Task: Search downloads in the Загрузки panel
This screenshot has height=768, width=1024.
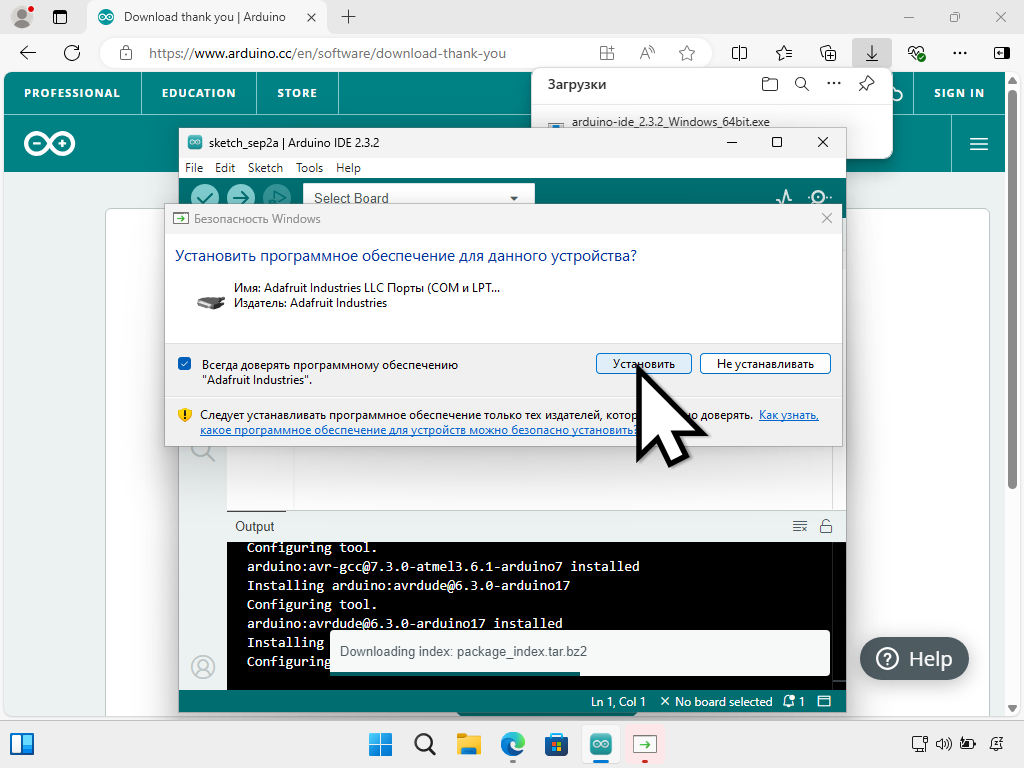Action: click(802, 84)
